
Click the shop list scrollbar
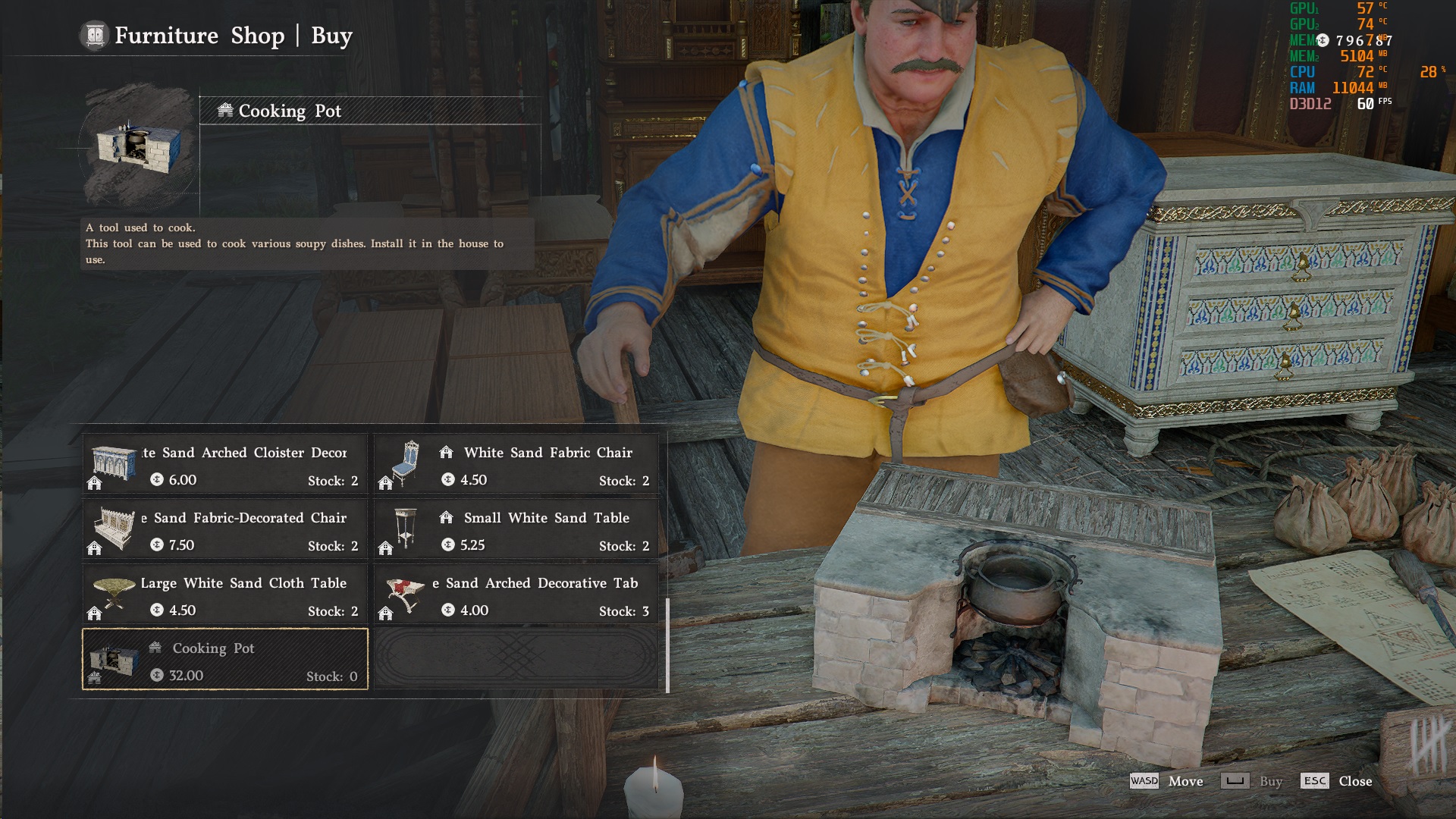coord(667,645)
